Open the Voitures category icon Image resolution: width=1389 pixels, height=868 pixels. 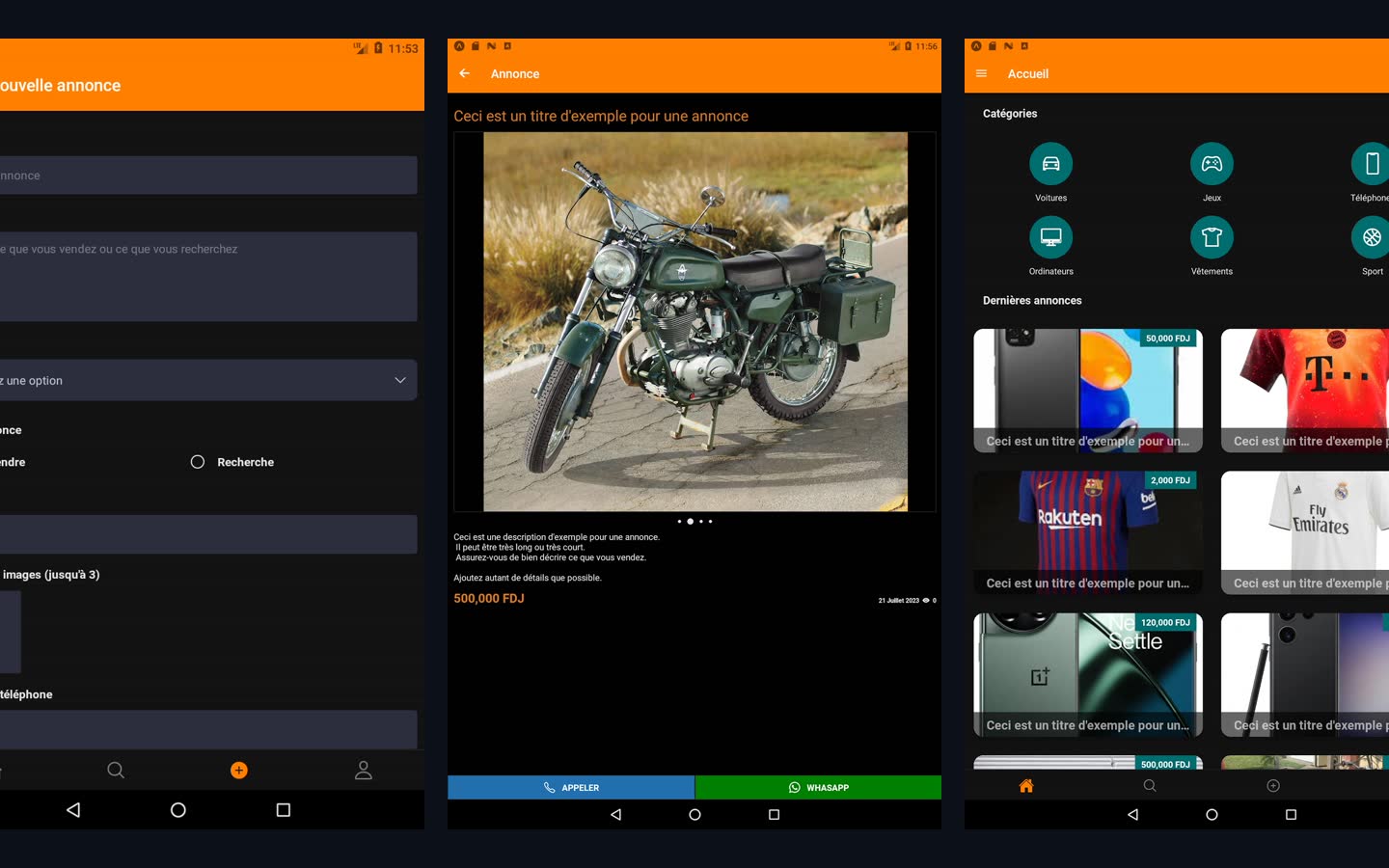pos(1051,164)
